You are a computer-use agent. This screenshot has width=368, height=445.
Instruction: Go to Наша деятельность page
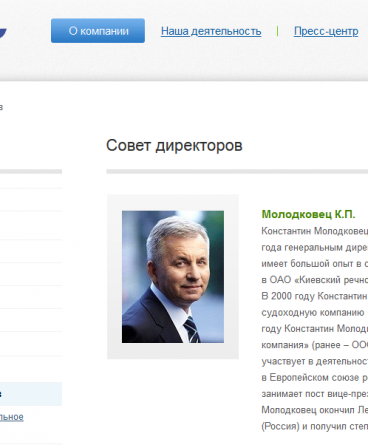211,31
